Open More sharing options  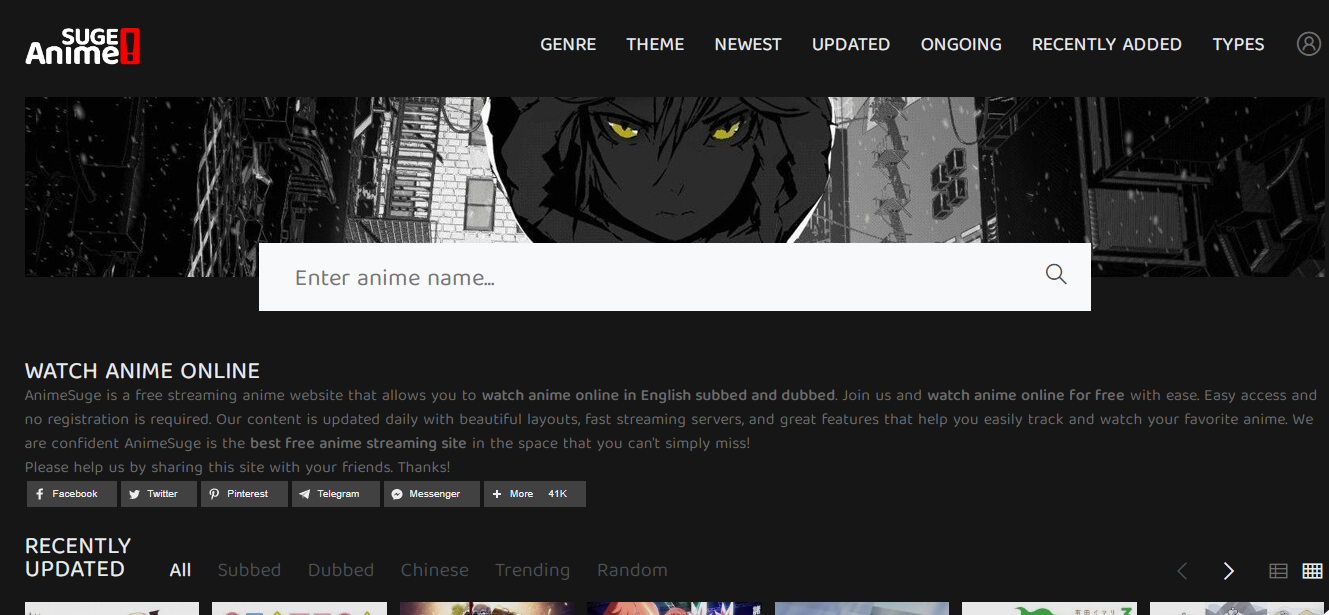535,494
